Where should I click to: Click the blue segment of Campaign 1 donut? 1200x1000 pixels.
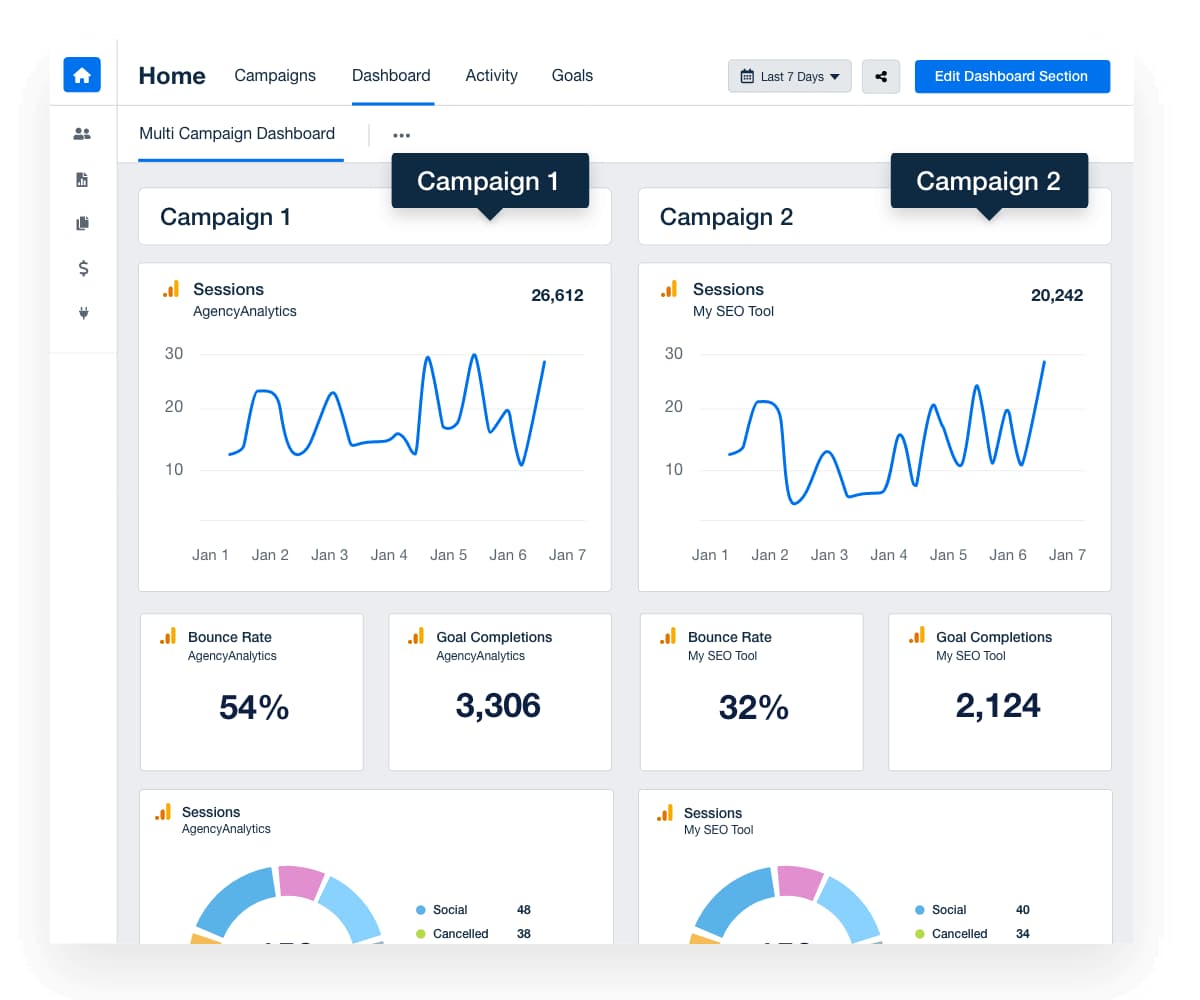[x=235, y=900]
